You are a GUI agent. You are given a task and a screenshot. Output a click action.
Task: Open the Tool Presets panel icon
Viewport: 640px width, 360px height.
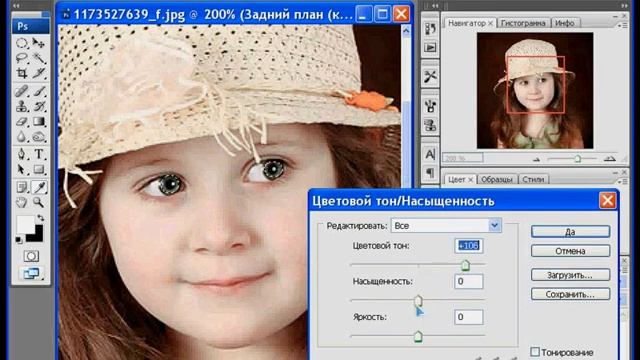coord(430,76)
